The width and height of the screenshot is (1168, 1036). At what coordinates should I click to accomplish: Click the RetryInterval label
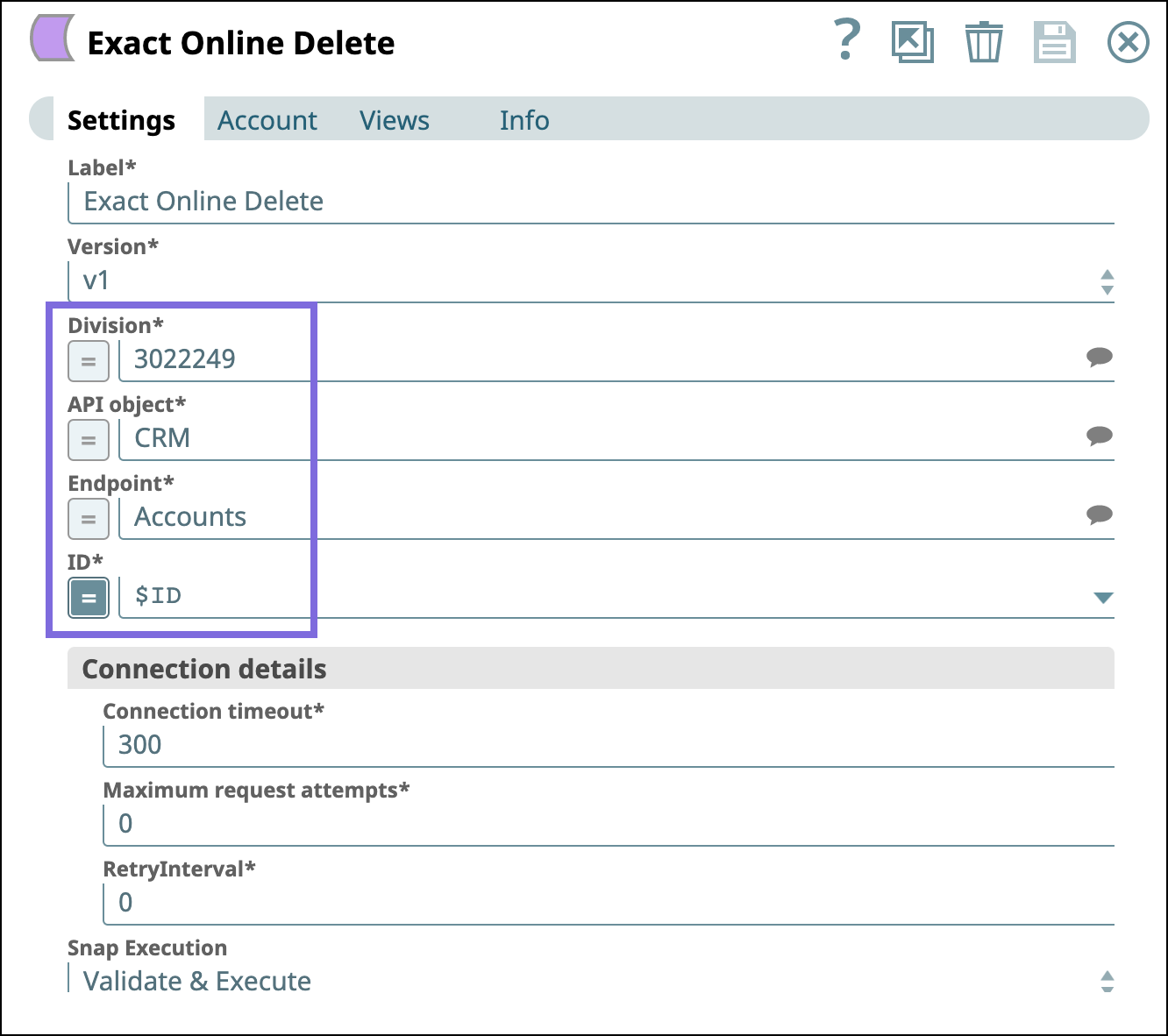click(180, 869)
